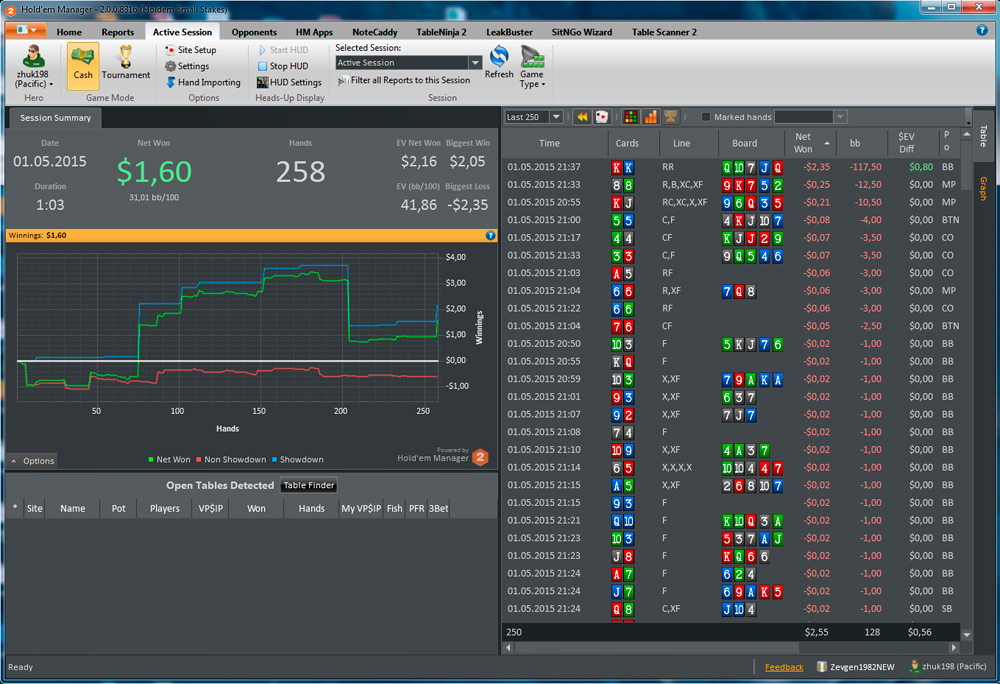Click the zhuk198 (Pacific) status bar entry
The width and height of the screenshot is (1000, 684).
pos(946,667)
